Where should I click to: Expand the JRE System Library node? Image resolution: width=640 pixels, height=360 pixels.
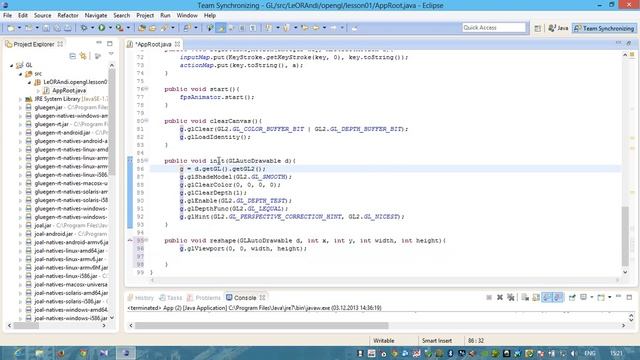click(x=20, y=99)
